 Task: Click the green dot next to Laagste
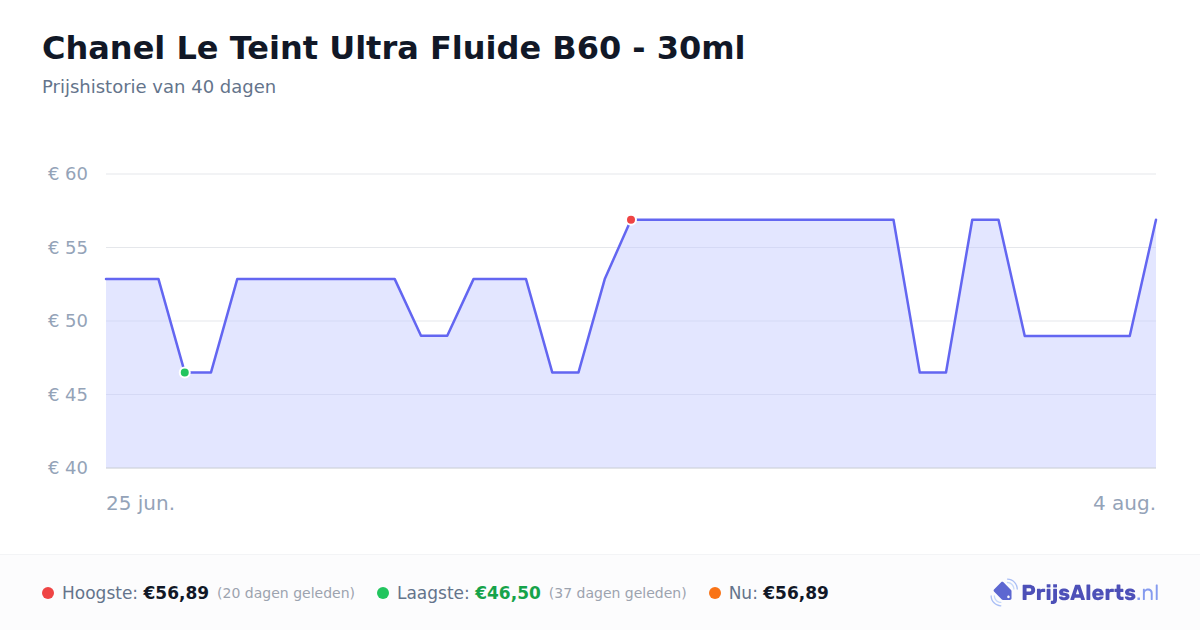pyautogui.click(x=383, y=593)
